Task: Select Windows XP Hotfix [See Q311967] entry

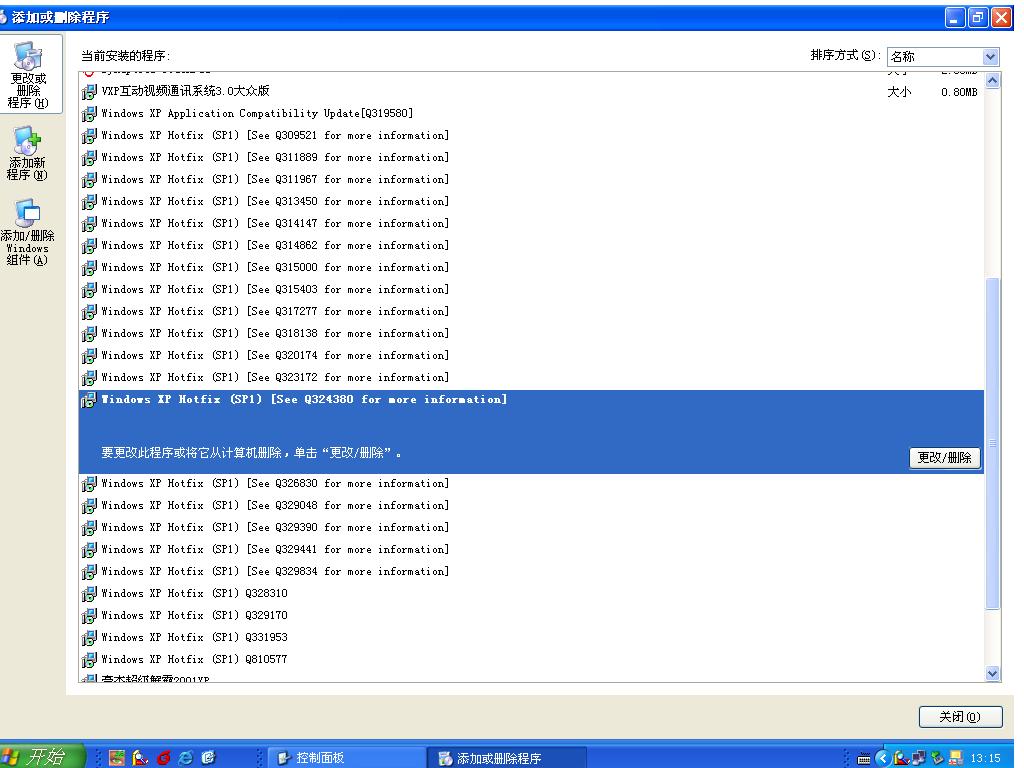Action: [x=531, y=180]
